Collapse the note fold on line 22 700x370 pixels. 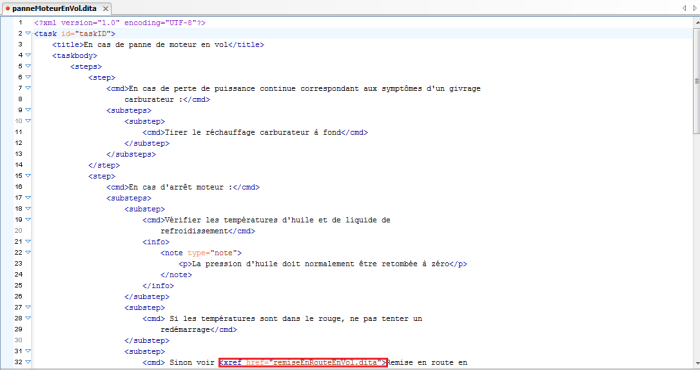pyautogui.click(x=28, y=252)
